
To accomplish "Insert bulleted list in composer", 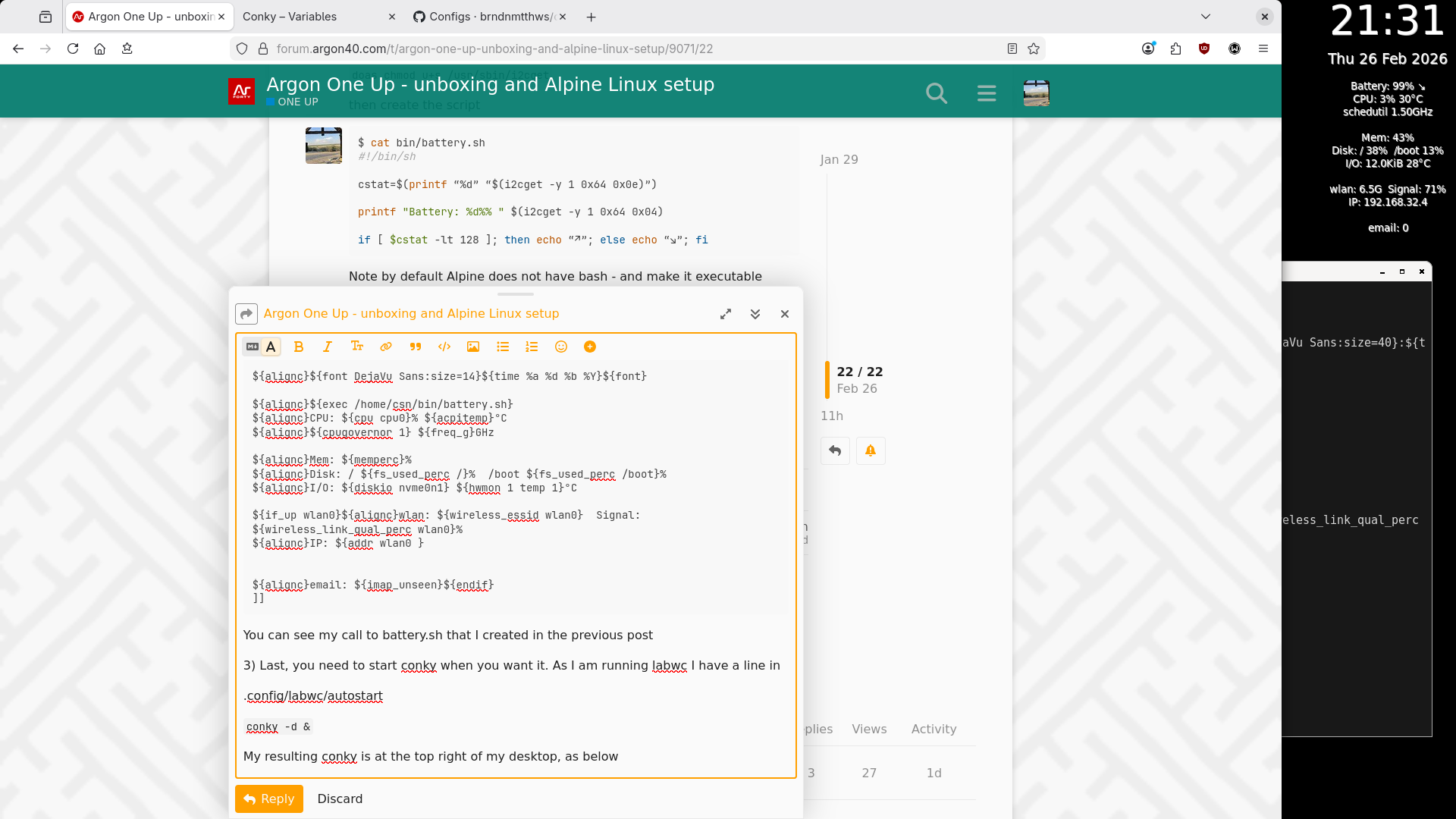I will 503,347.
